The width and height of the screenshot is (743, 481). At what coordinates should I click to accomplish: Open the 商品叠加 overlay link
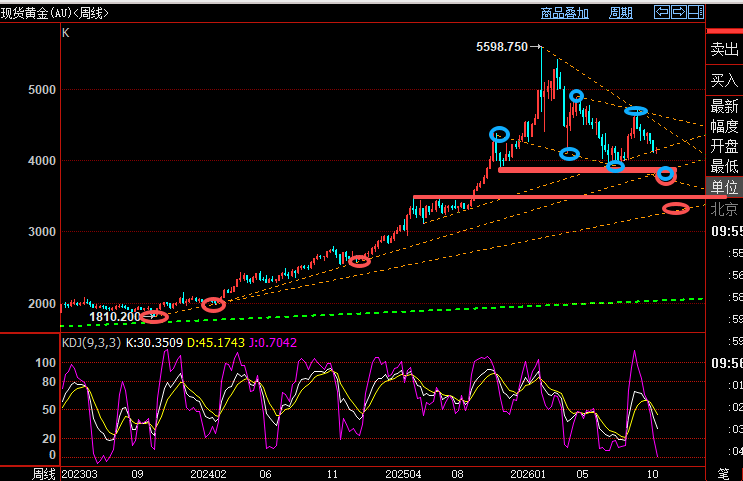(x=564, y=13)
